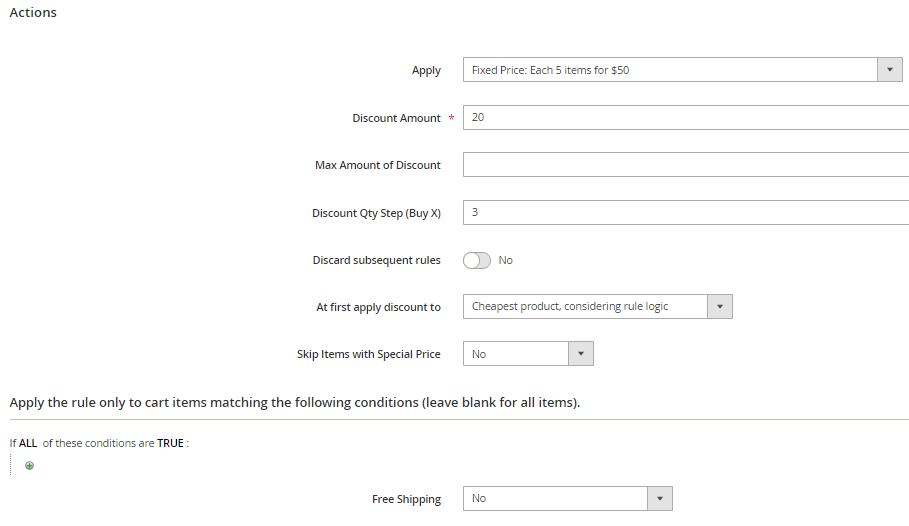Image resolution: width=909 pixels, height=526 pixels.
Task: Click the Apply field label
Action: pyautogui.click(x=426, y=70)
